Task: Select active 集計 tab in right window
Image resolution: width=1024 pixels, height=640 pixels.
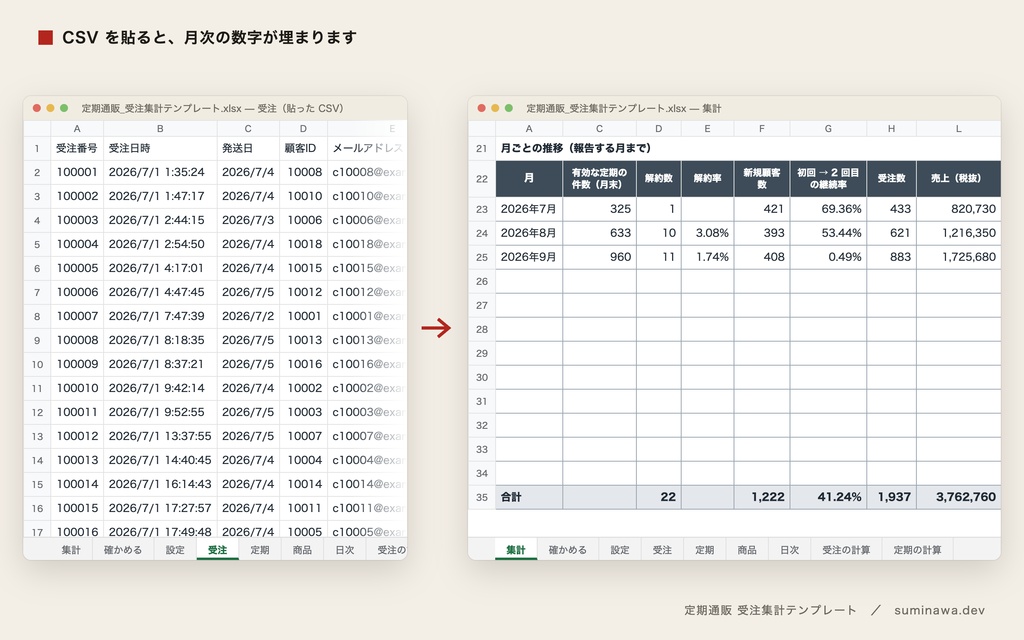Action: [516, 550]
